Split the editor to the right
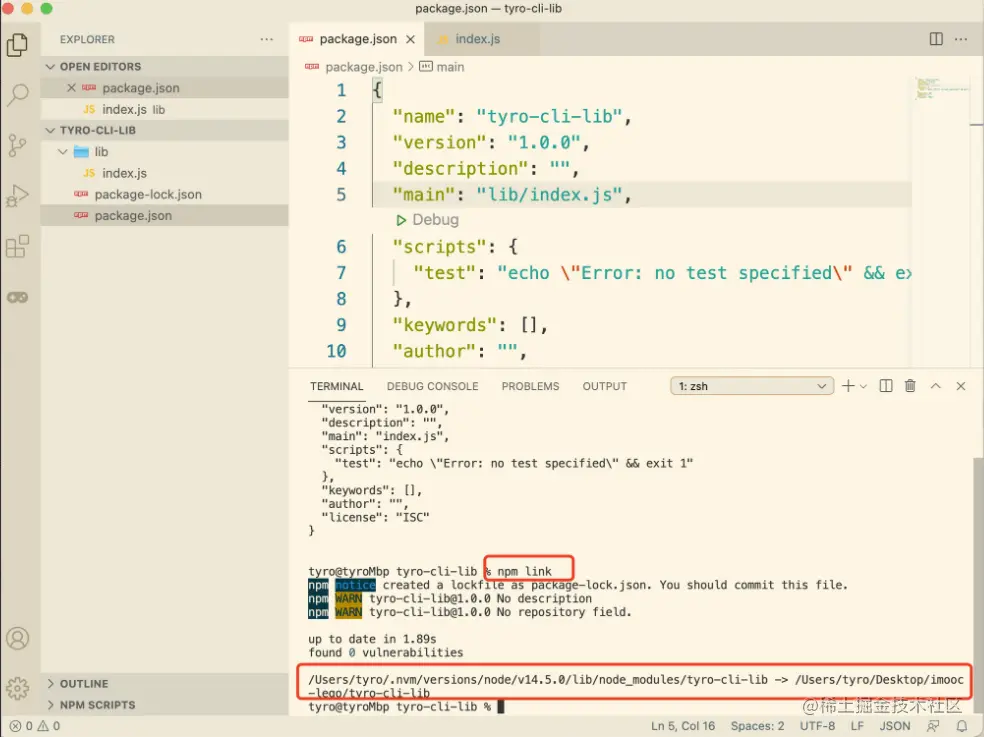The height and width of the screenshot is (737, 984). (x=936, y=39)
